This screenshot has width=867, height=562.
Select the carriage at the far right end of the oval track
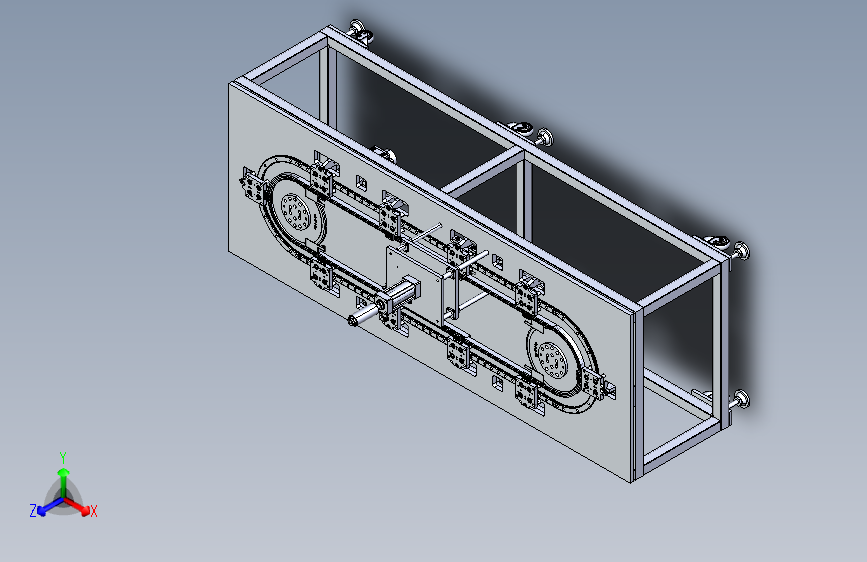(x=597, y=385)
